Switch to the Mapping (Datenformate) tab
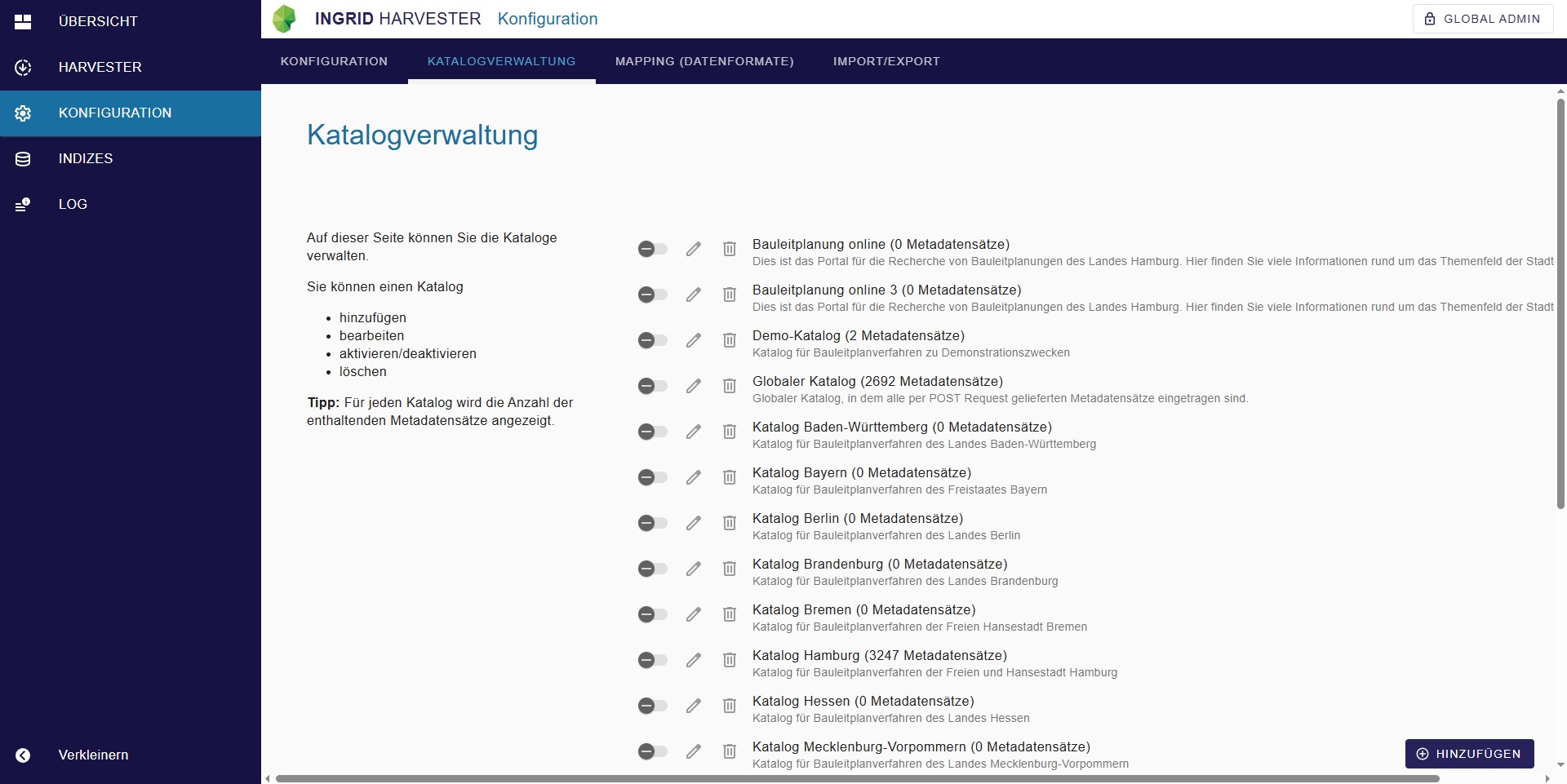This screenshot has height=784, width=1567. [x=704, y=61]
